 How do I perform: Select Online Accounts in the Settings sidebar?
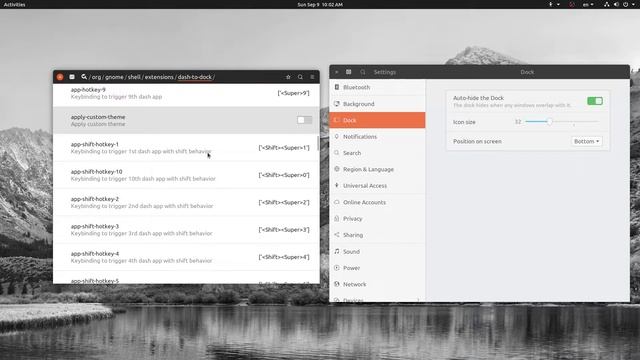tap(377, 202)
